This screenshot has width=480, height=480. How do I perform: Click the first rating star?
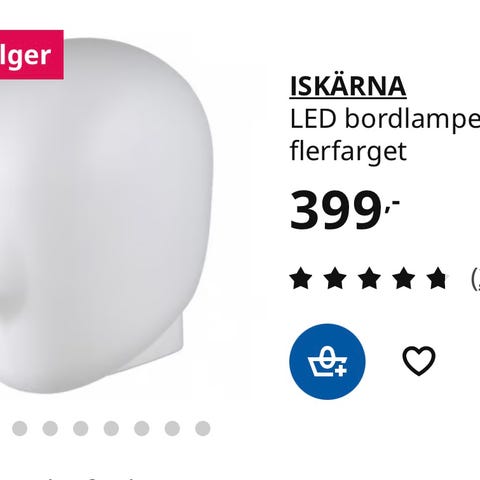coord(301,278)
